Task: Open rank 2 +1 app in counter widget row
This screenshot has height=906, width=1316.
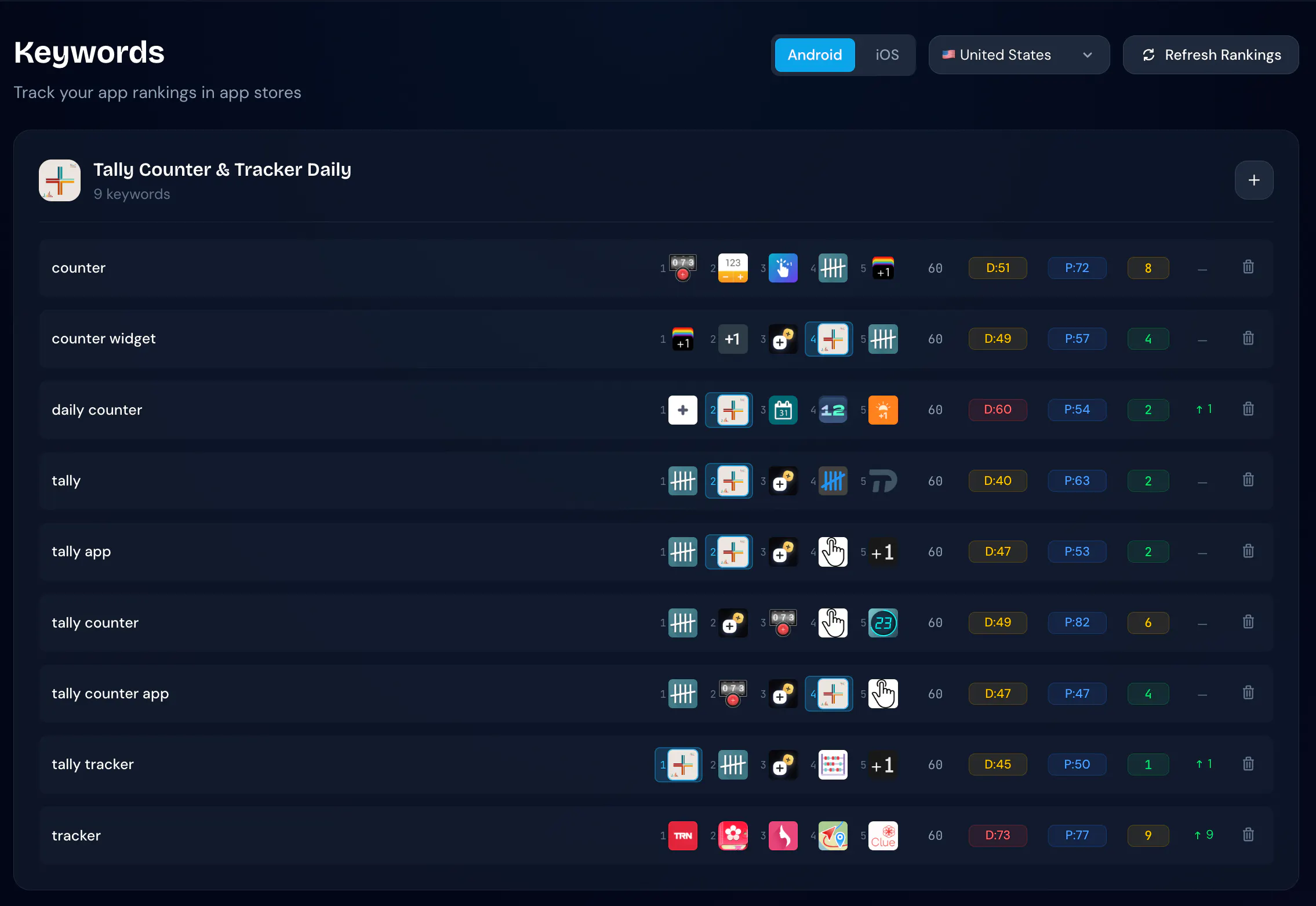Action: [733, 339]
